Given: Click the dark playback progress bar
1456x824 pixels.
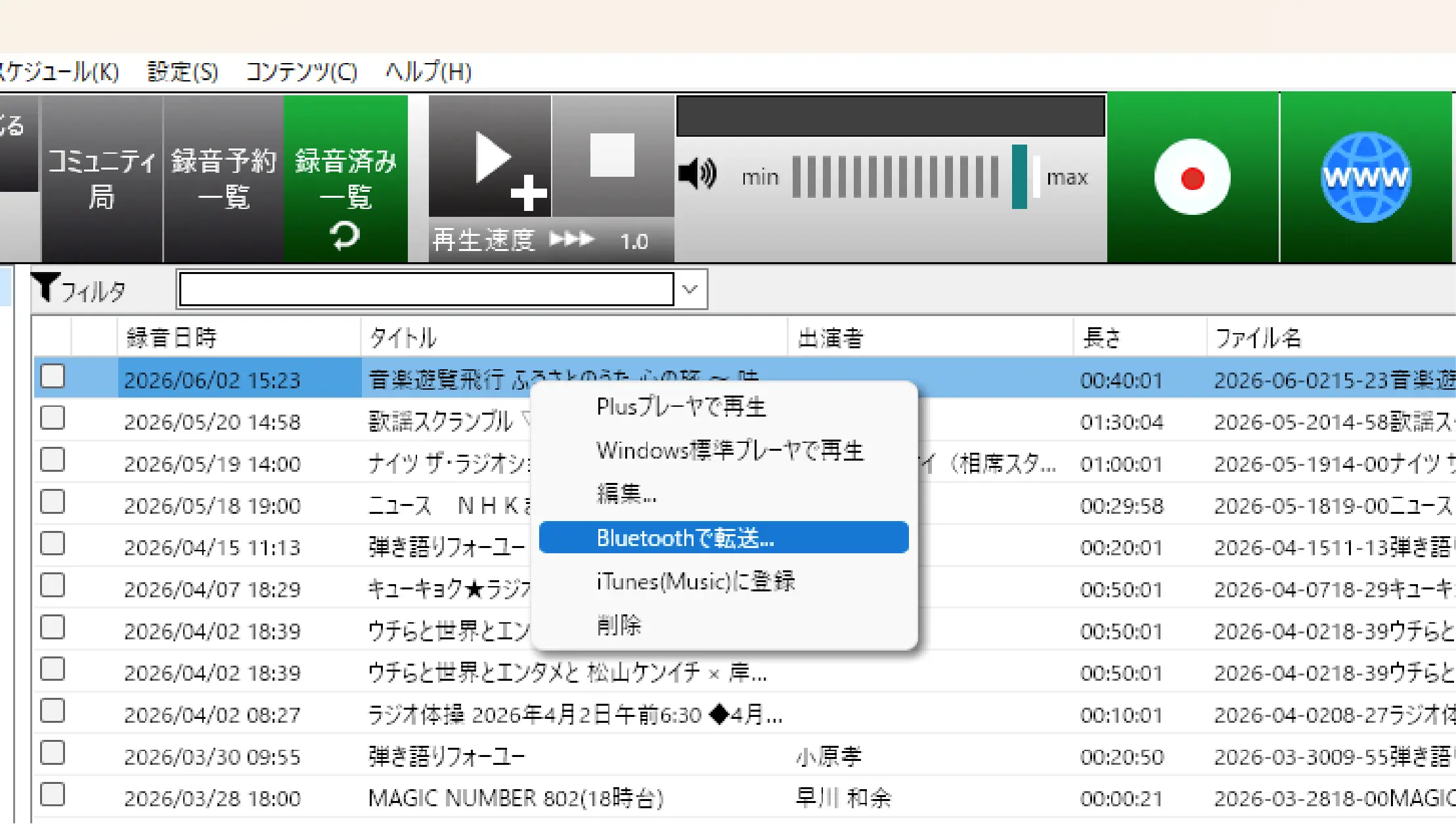Looking at the screenshot, I should coord(891,116).
